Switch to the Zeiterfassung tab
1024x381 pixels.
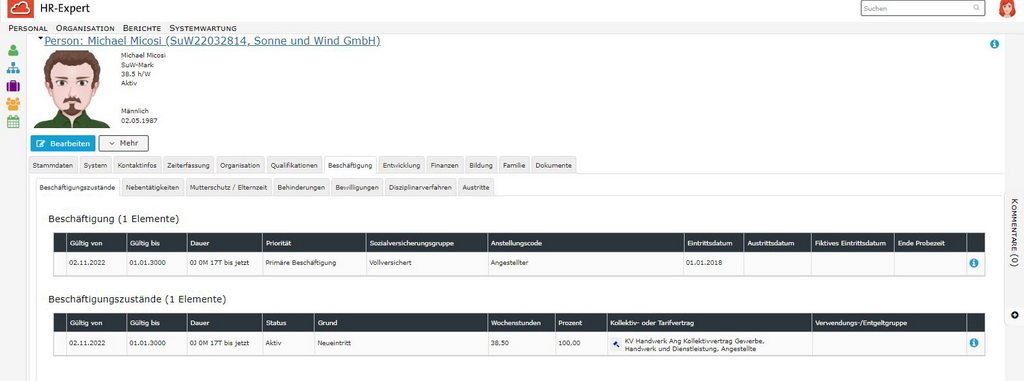188,165
